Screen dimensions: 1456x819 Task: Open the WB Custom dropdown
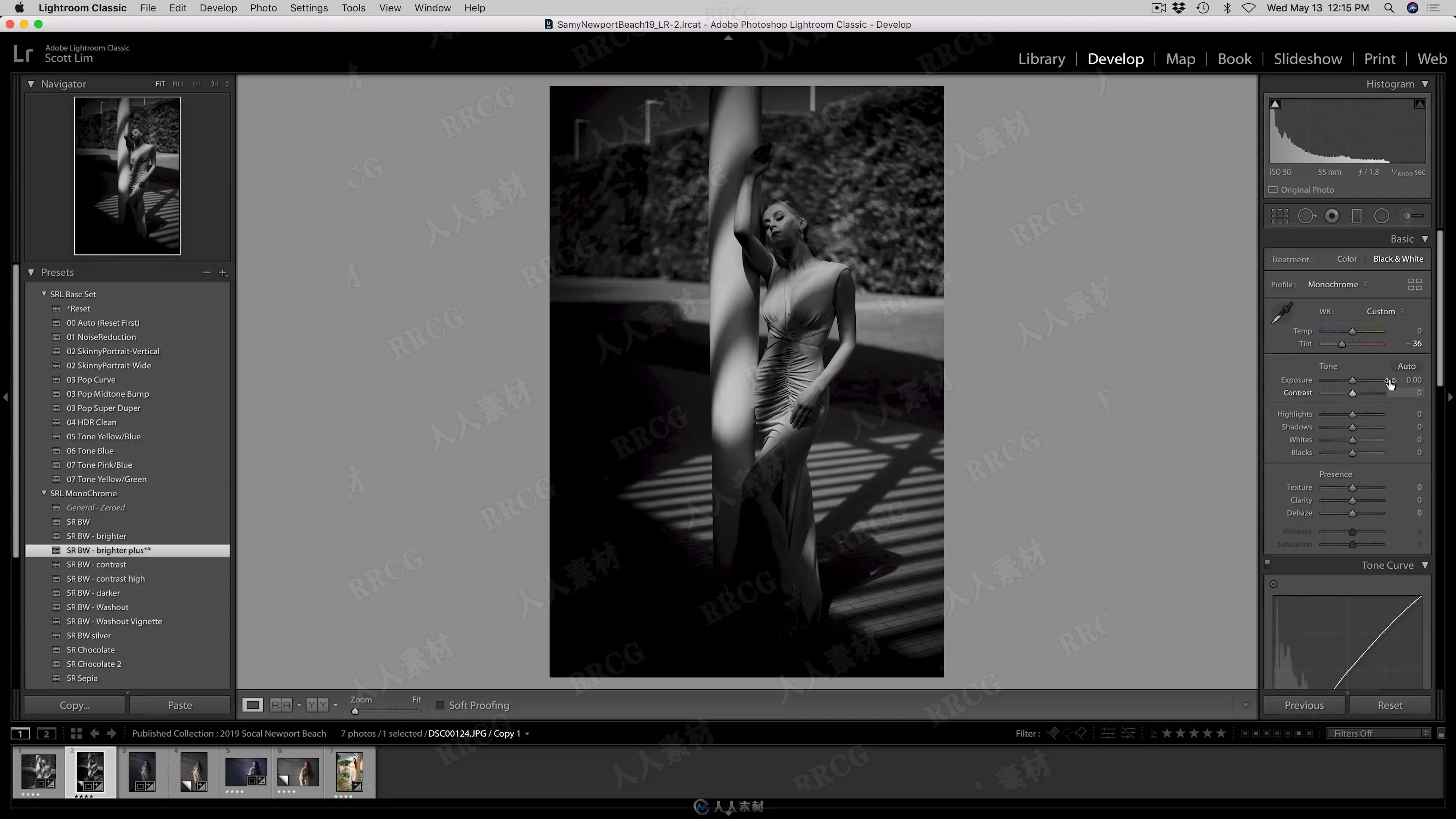pyautogui.click(x=1385, y=311)
